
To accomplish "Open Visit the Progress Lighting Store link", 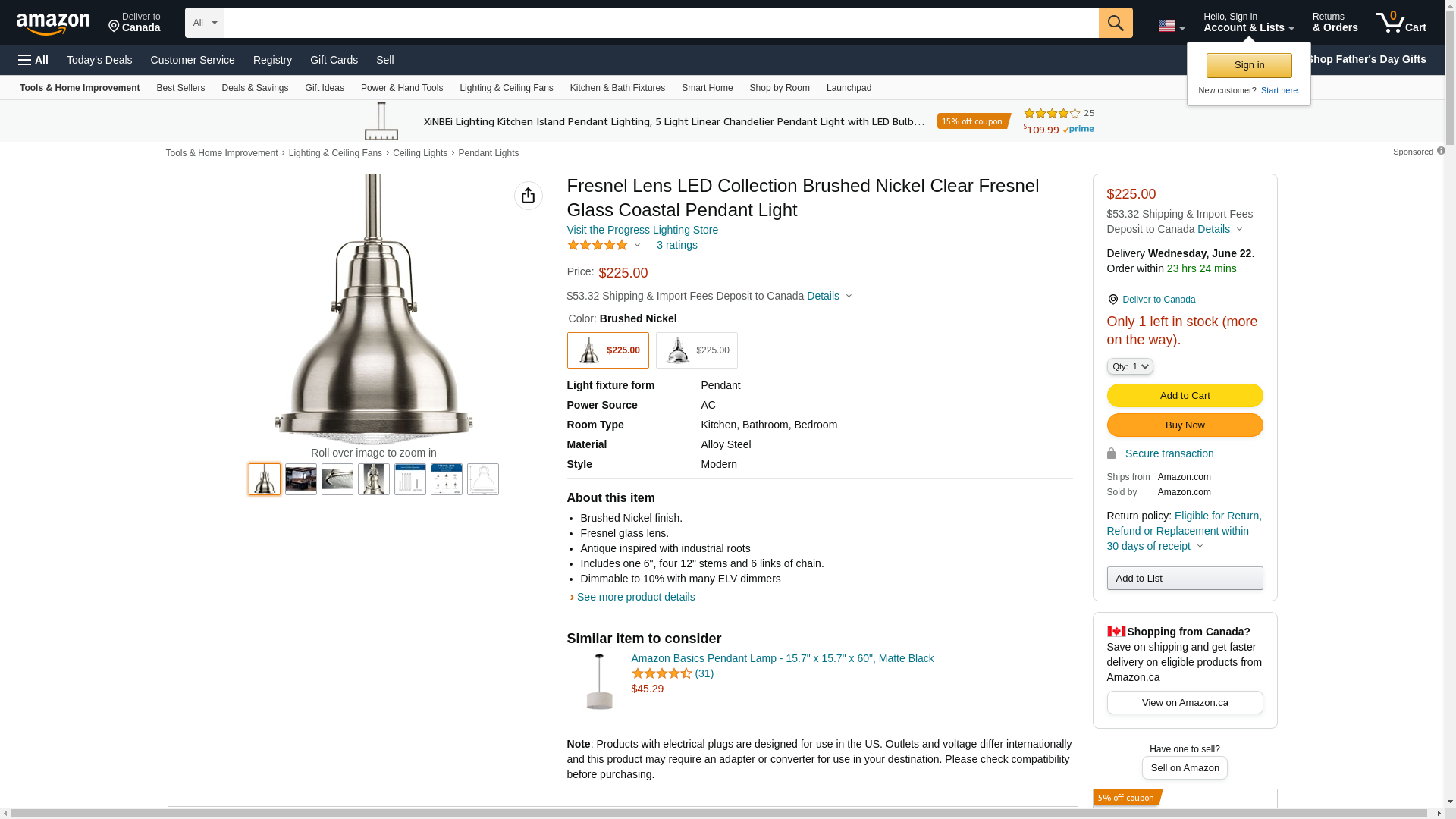I will pos(642,230).
